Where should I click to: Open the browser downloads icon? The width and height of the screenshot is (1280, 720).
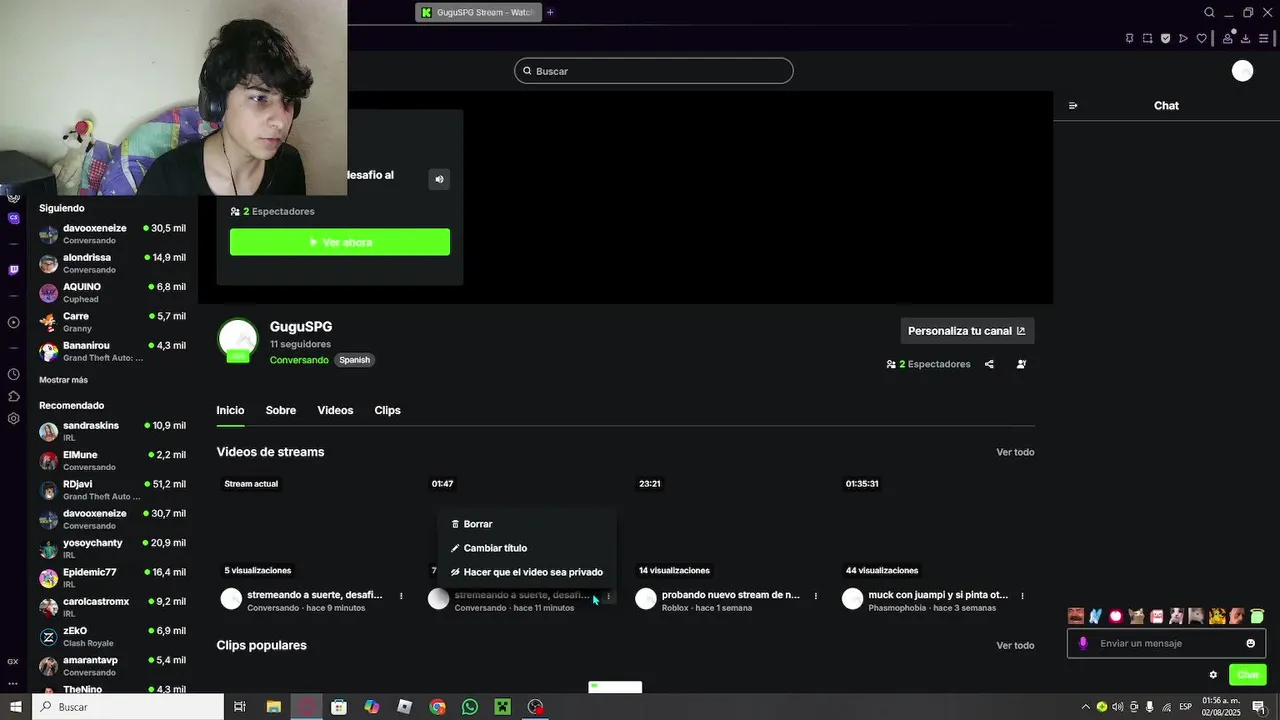tap(1246, 38)
